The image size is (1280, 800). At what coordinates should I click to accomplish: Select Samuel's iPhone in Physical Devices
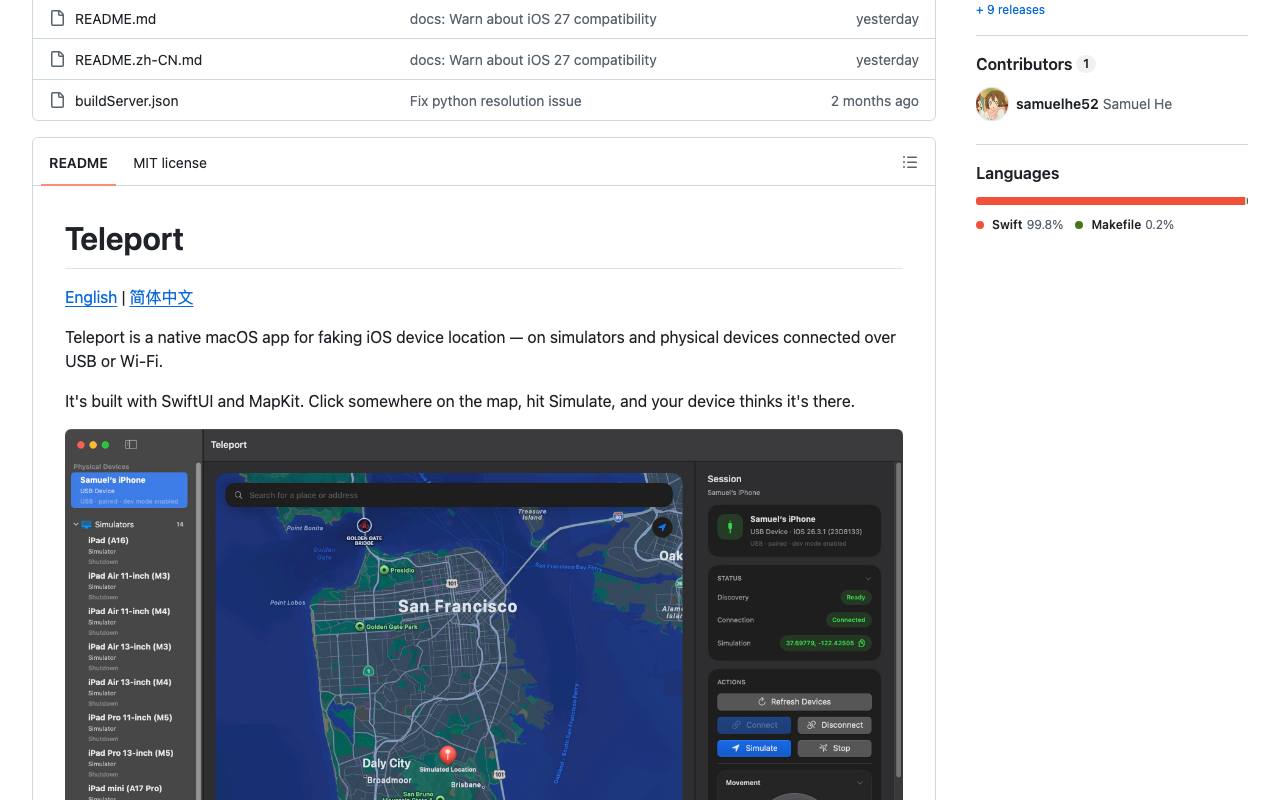click(x=129, y=489)
